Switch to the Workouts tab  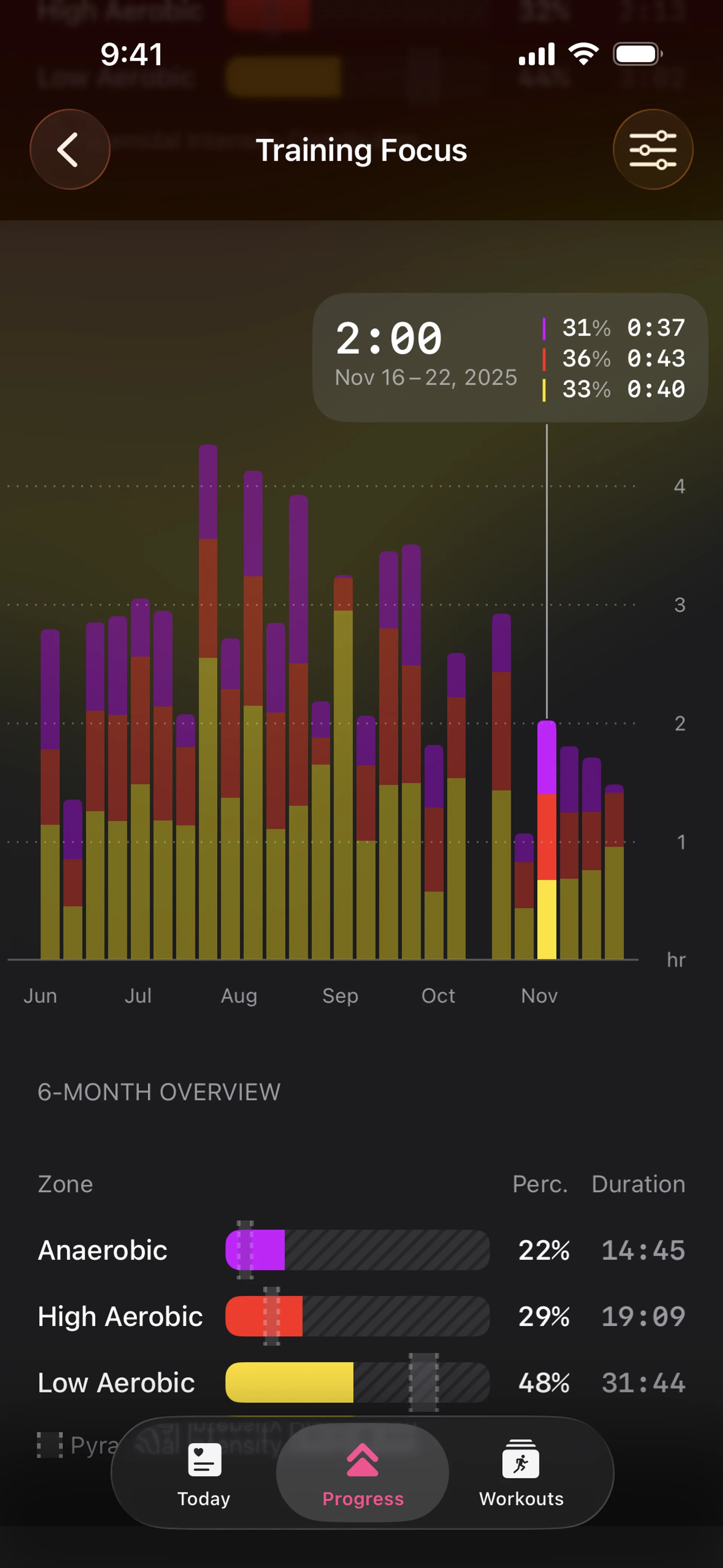coord(521,1498)
